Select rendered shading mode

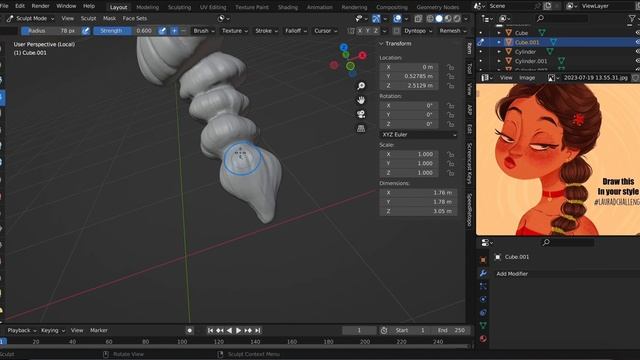coord(457,18)
